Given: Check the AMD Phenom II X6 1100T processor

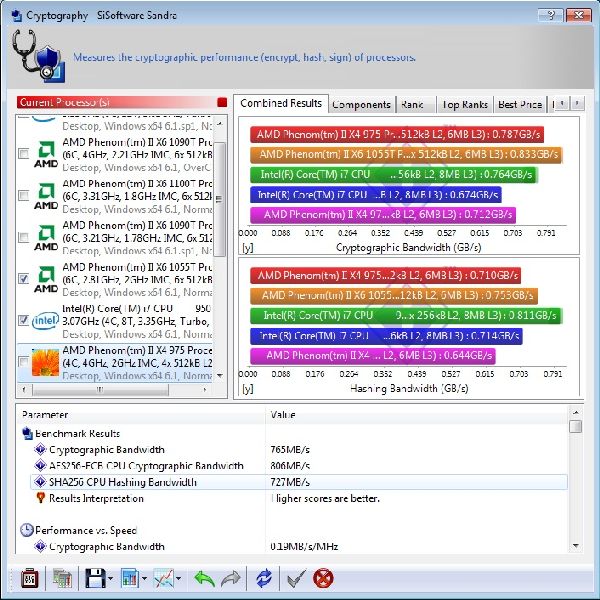Looking at the screenshot, I should pos(23,198).
